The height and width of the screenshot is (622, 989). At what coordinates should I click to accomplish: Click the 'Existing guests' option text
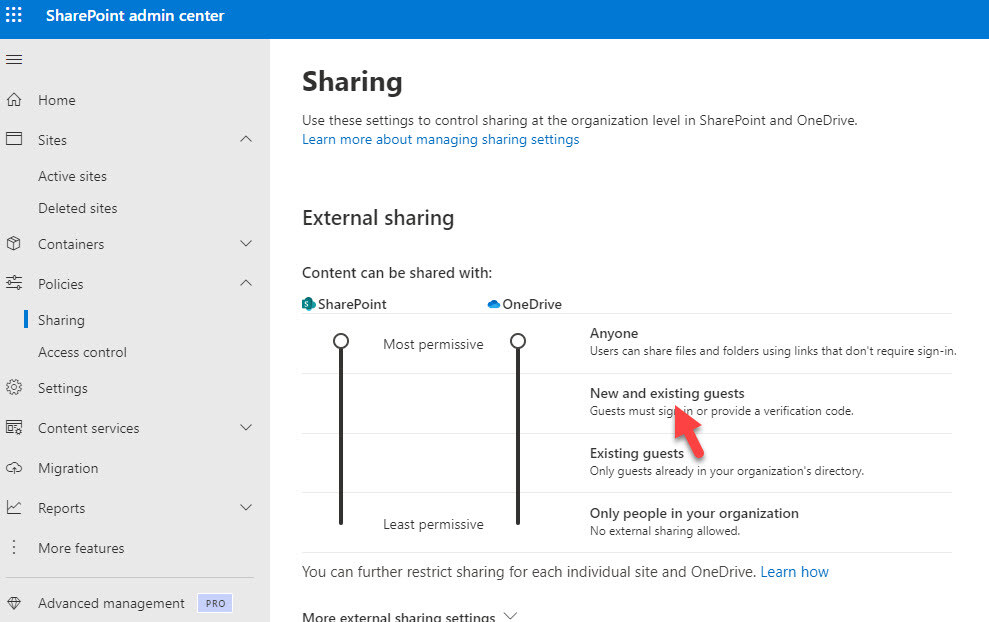click(636, 453)
